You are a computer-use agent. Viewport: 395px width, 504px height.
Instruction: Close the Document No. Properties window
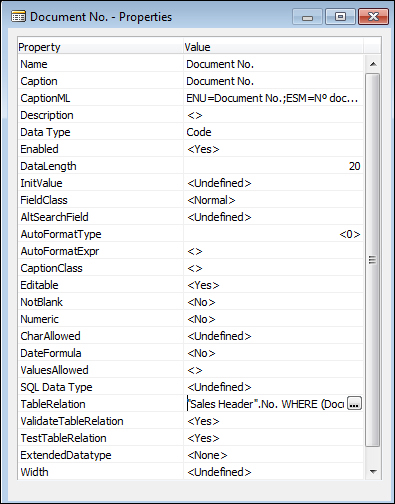[x=373, y=17]
